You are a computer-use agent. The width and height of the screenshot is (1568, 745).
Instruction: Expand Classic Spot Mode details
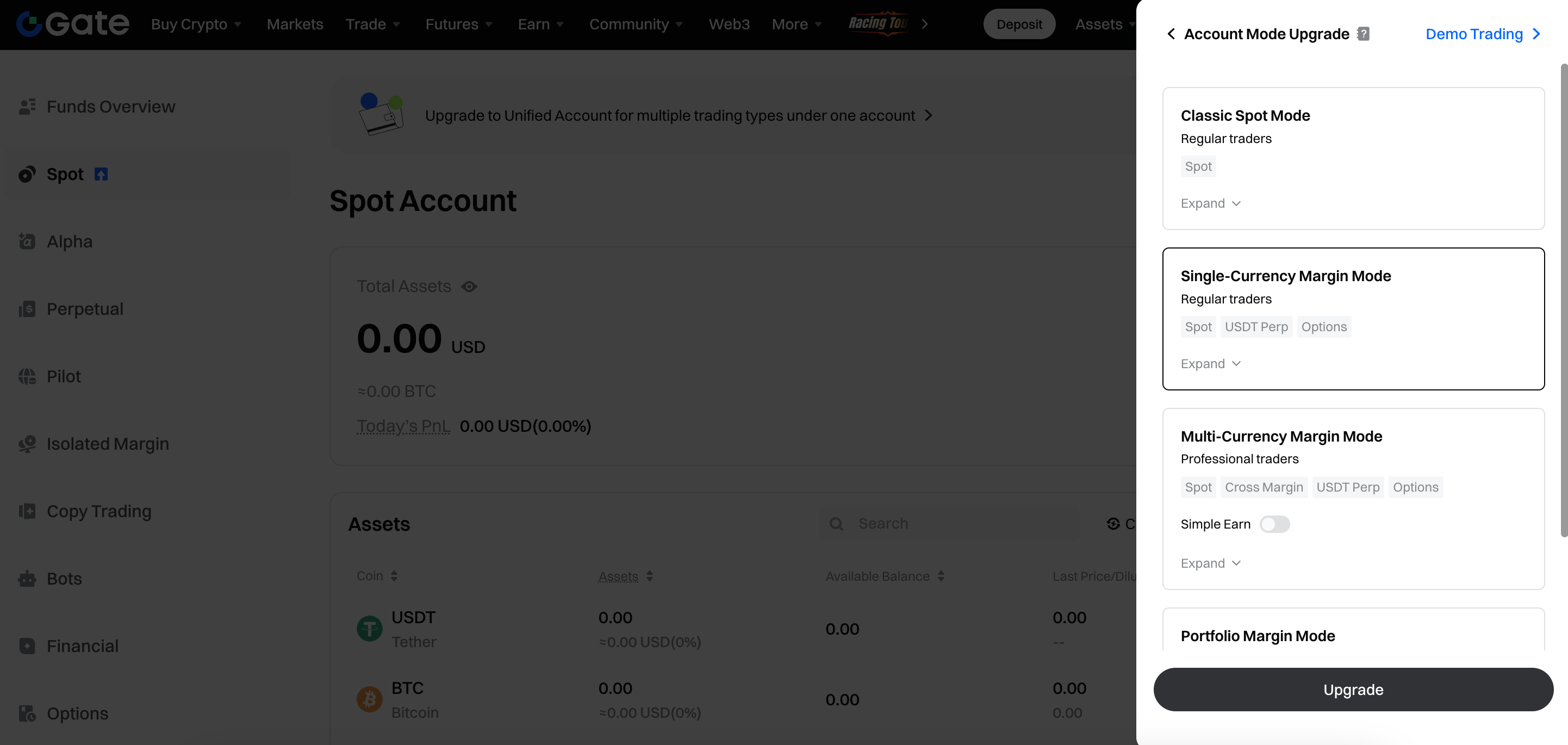point(1210,204)
